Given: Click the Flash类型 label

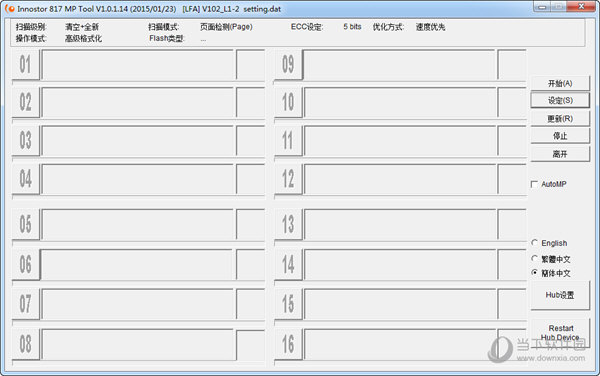Looking at the screenshot, I should (x=167, y=38).
